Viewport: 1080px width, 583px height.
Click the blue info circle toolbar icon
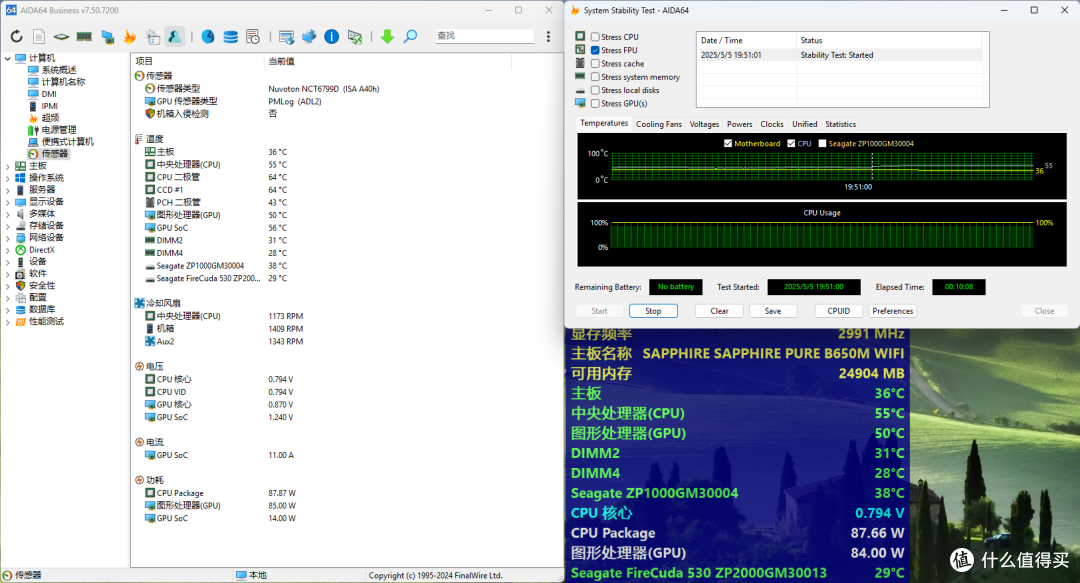331,37
